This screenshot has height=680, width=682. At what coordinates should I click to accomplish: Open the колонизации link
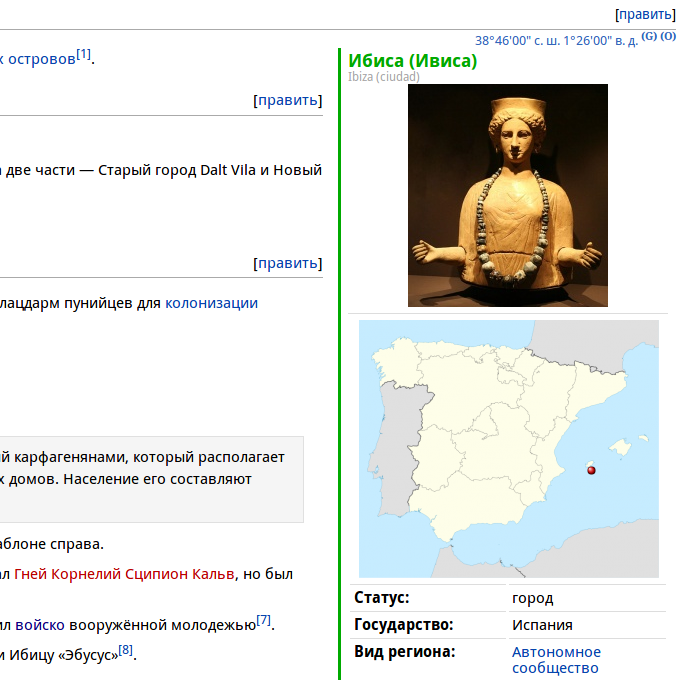[x=211, y=302]
